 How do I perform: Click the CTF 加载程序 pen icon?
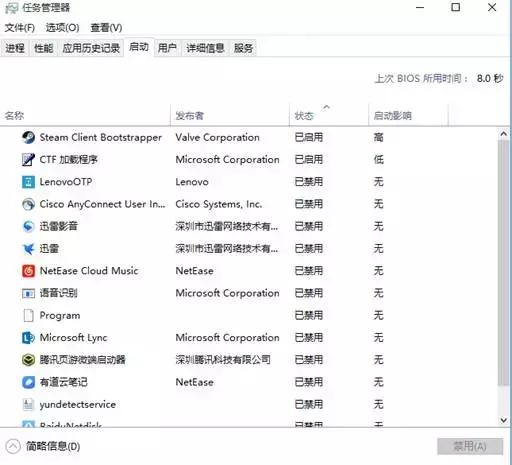(28, 160)
